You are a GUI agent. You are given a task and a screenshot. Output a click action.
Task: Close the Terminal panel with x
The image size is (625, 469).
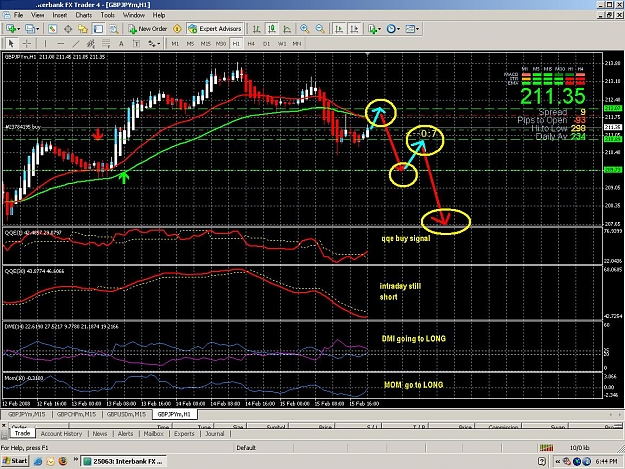[x=4, y=426]
